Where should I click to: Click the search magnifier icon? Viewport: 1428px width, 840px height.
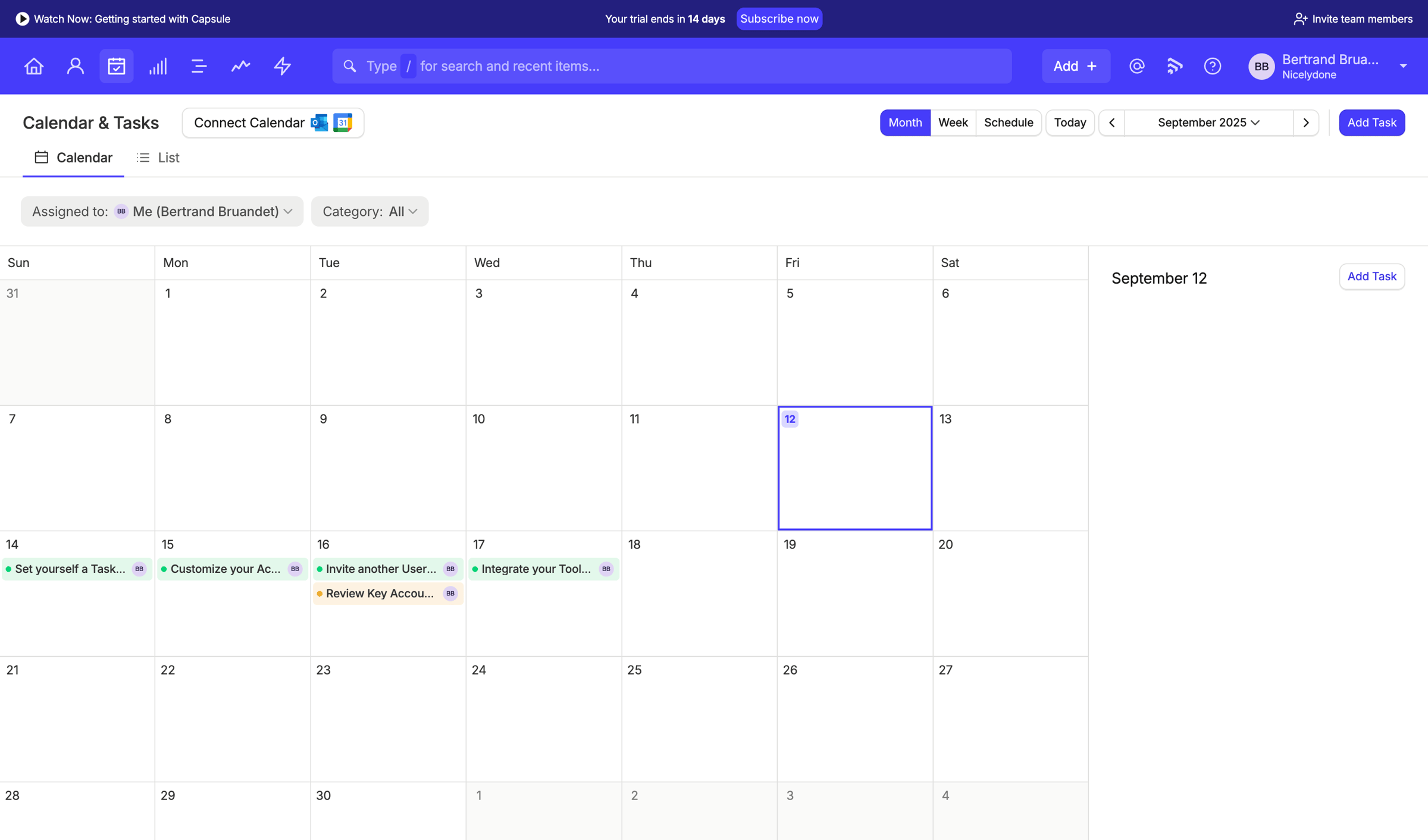[x=350, y=66]
